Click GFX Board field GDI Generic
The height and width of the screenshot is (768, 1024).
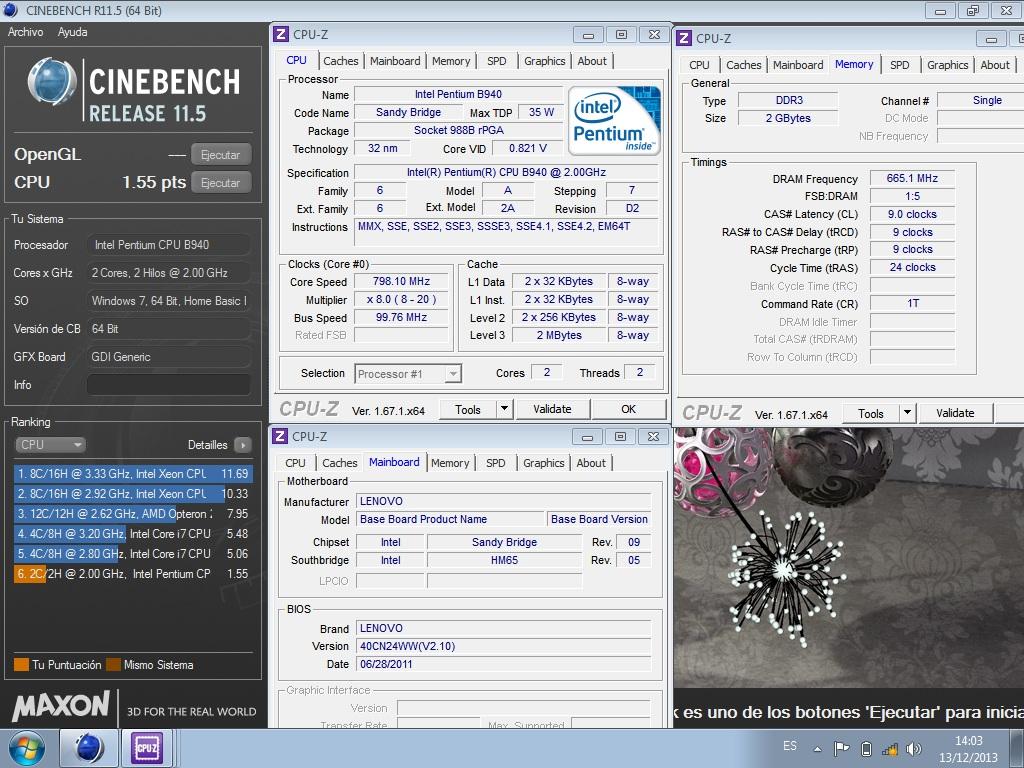coord(168,357)
